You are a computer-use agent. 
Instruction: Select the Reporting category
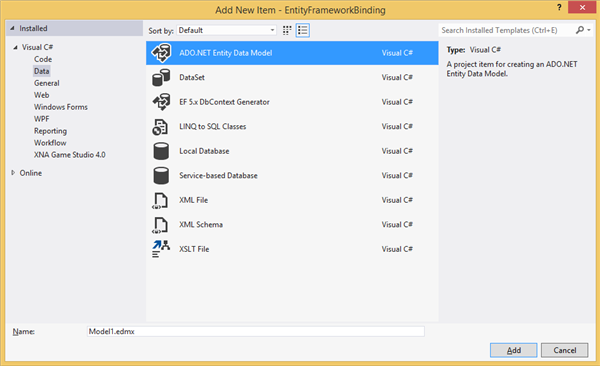[x=51, y=131]
